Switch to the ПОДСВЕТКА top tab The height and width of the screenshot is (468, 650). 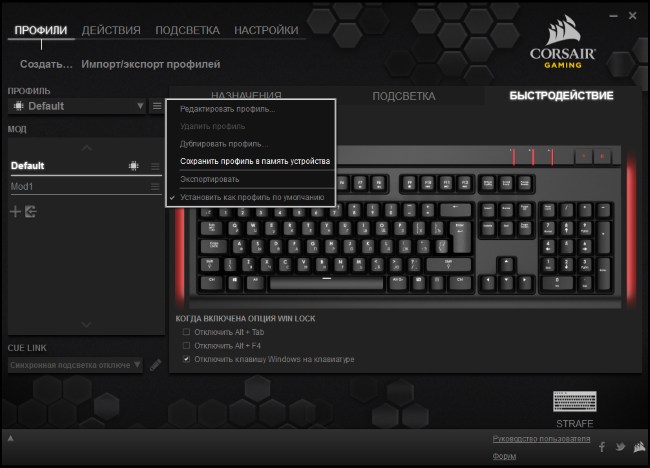(187, 30)
